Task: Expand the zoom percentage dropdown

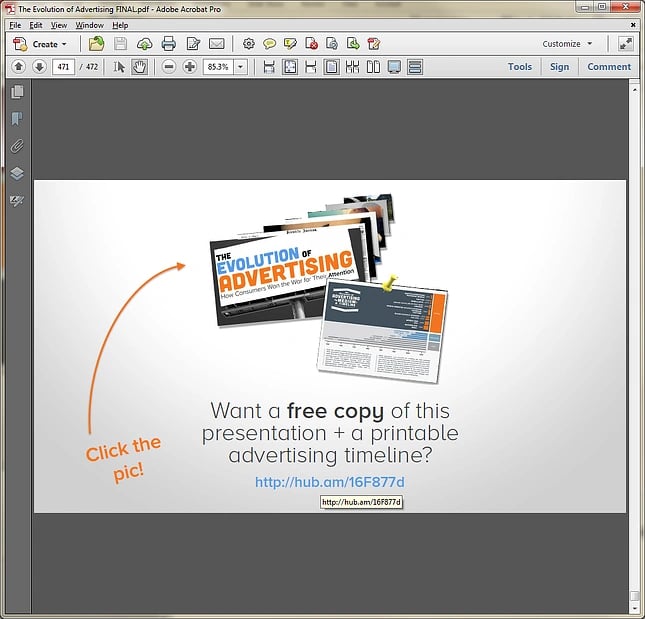Action: [x=241, y=67]
